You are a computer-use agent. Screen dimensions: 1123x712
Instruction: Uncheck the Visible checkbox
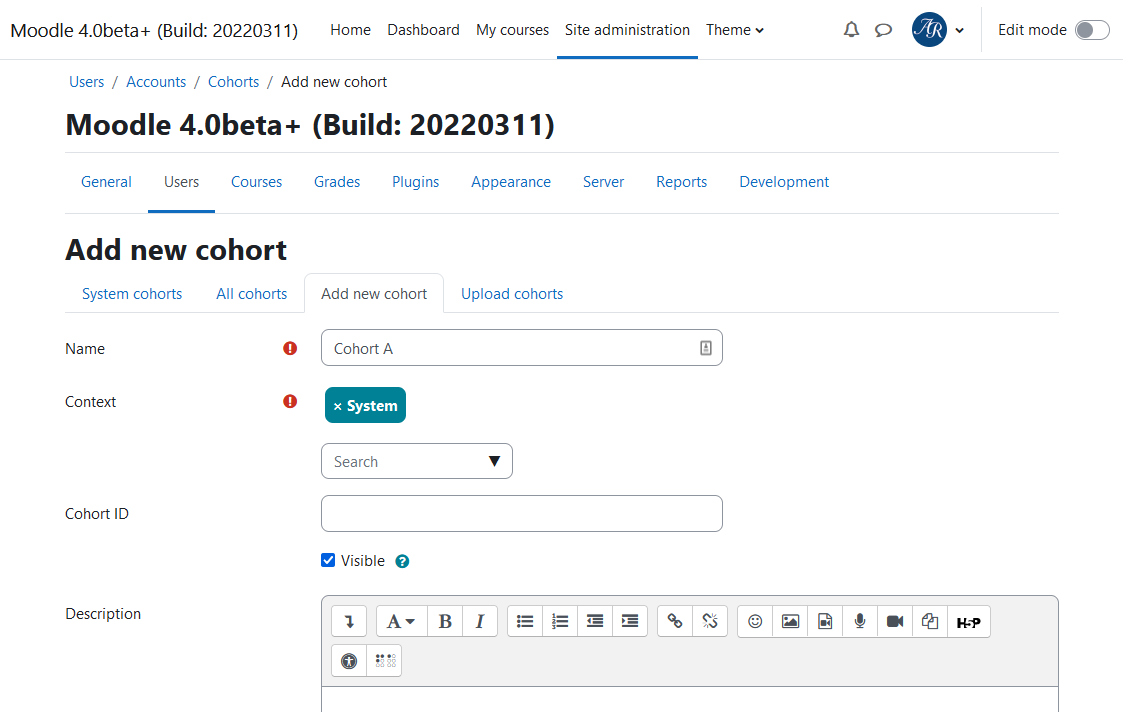pyautogui.click(x=328, y=560)
